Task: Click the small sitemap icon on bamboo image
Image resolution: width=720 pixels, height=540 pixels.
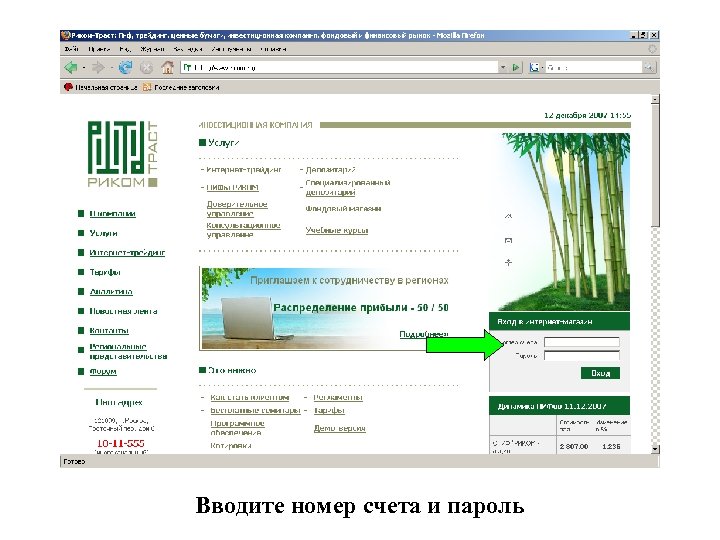Action: click(508, 262)
